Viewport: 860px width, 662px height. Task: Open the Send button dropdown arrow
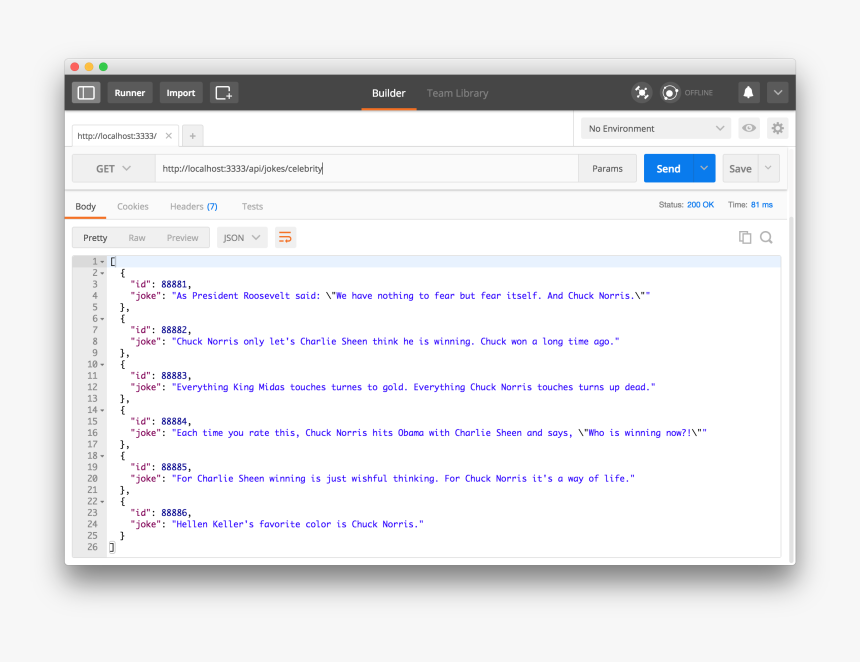tap(704, 168)
